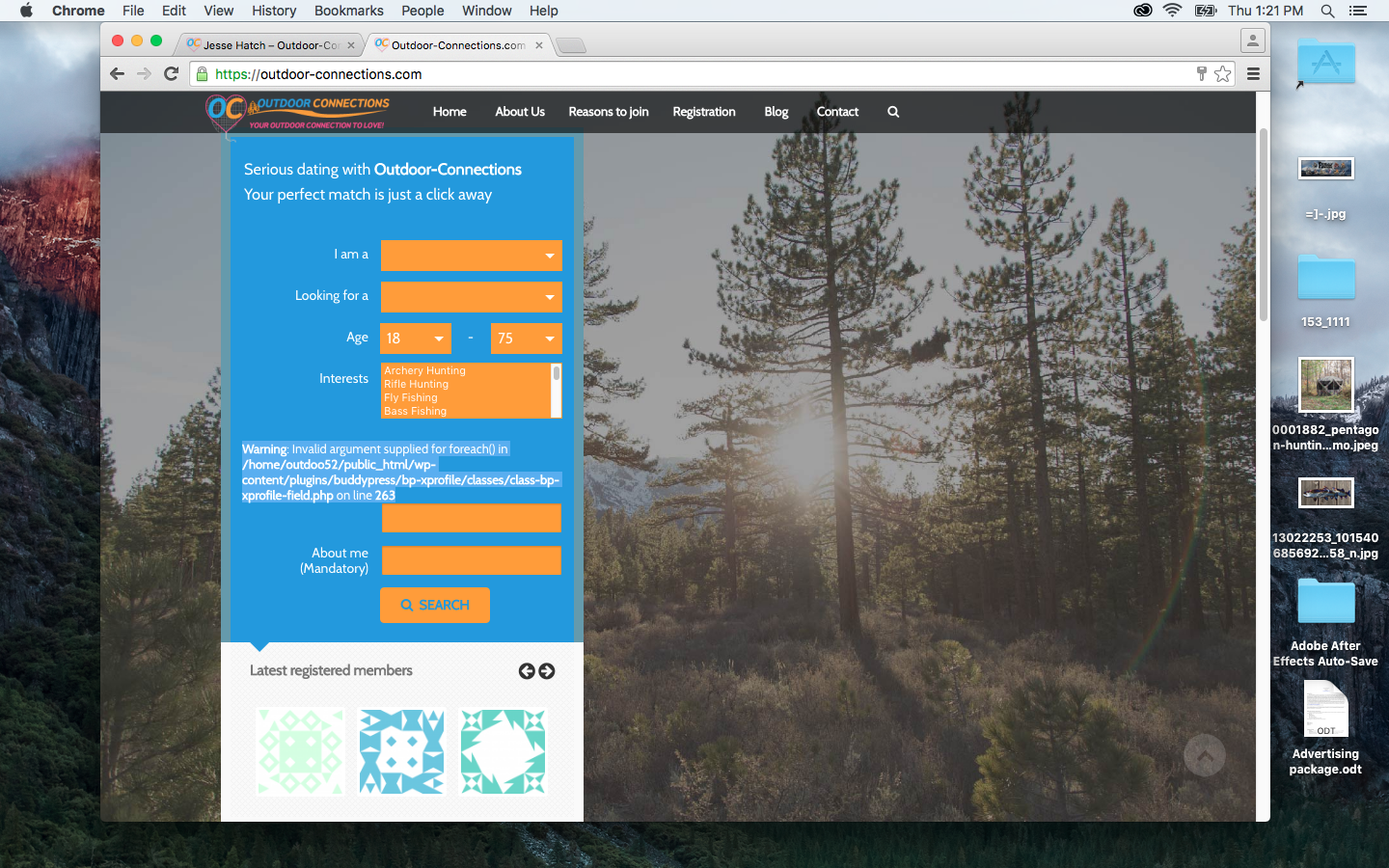Open the Help menu
1389x868 pixels.
tap(544, 11)
